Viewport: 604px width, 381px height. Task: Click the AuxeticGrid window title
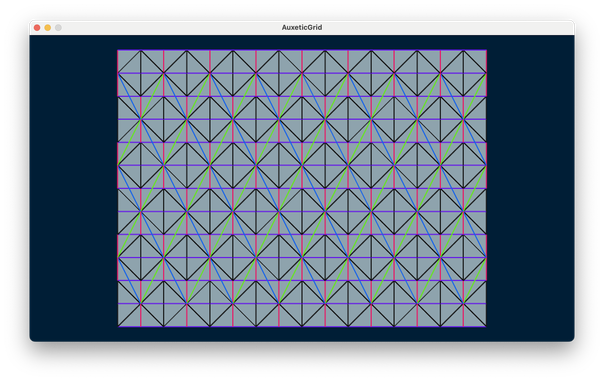coord(302,27)
